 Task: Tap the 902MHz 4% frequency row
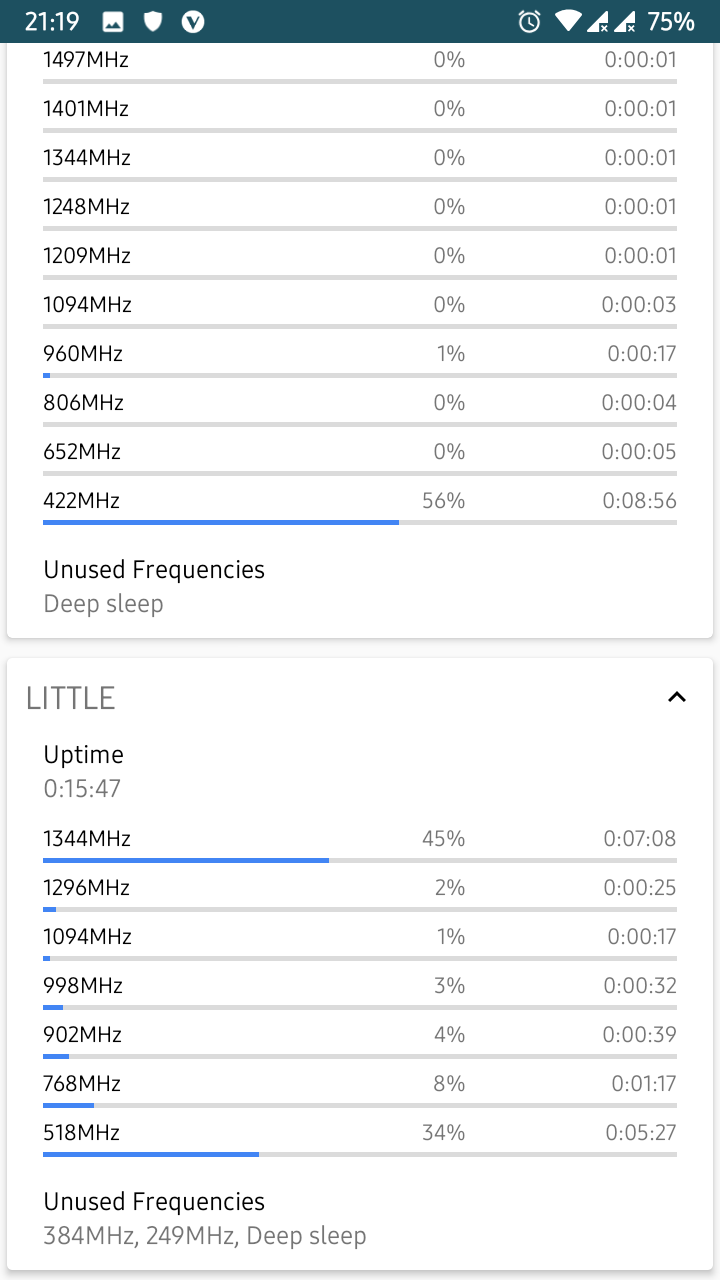click(x=360, y=1040)
